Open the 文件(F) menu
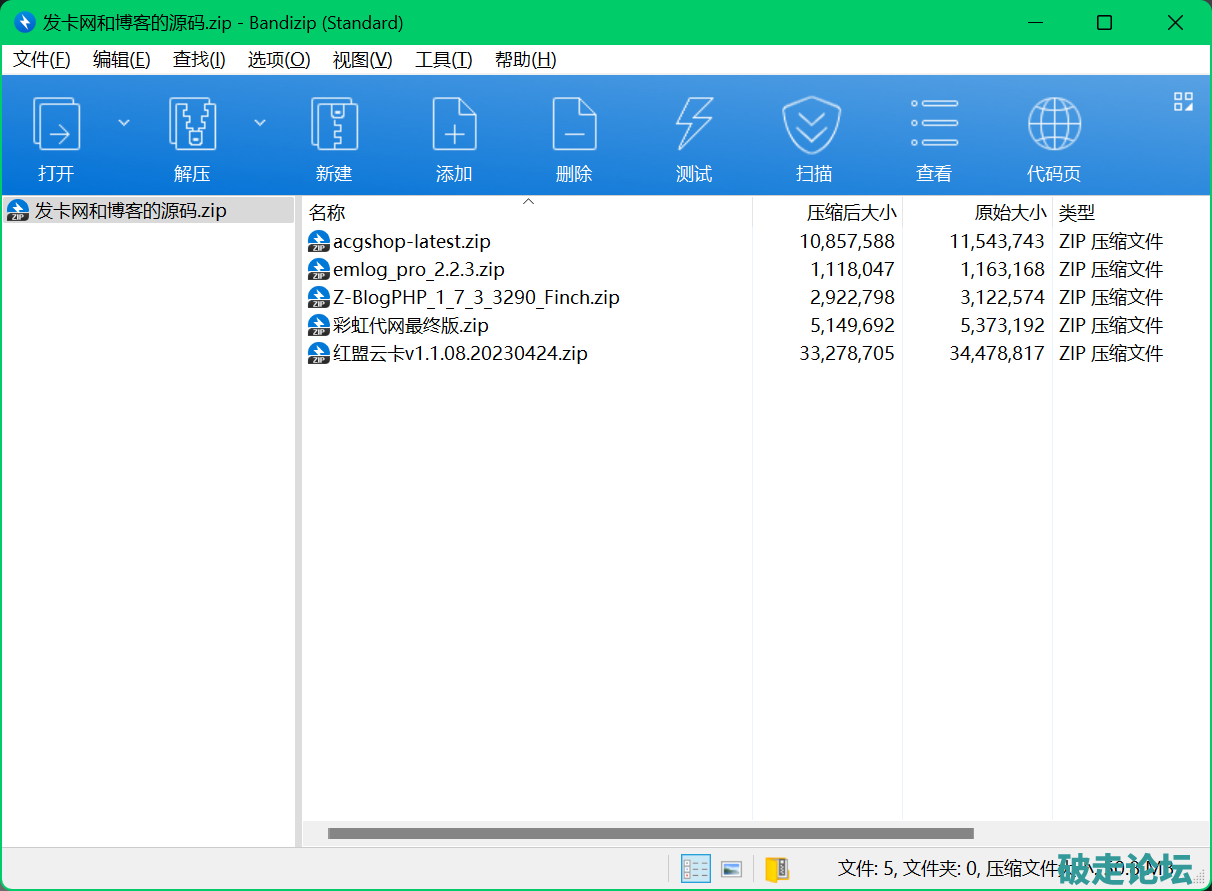Image resolution: width=1212 pixels, height=891 pixels. 42,60
